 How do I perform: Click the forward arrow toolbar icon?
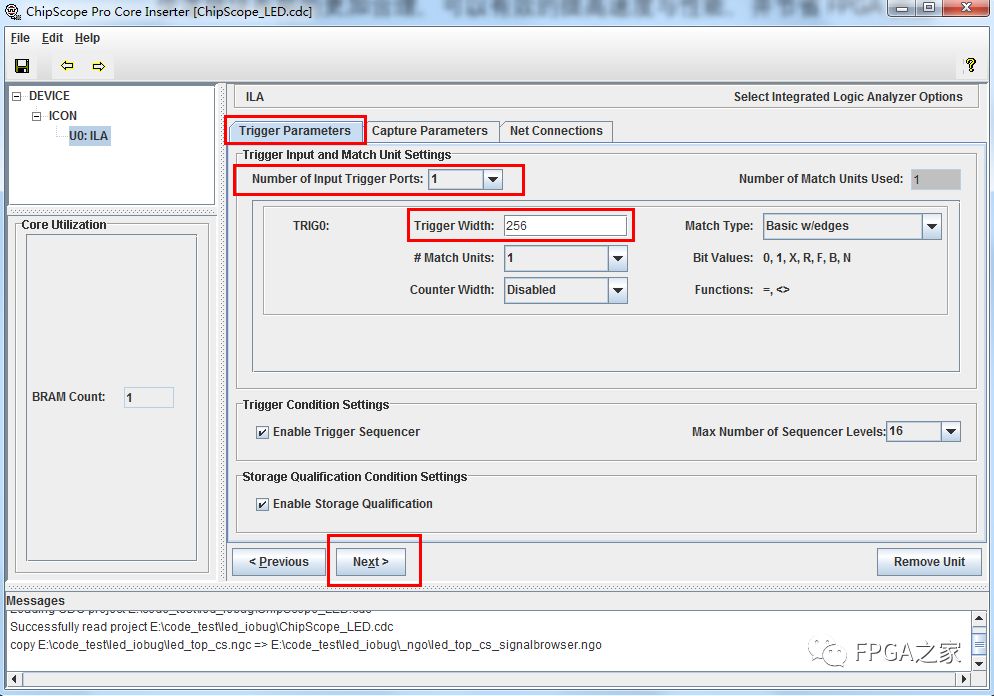tap(99, 66)
